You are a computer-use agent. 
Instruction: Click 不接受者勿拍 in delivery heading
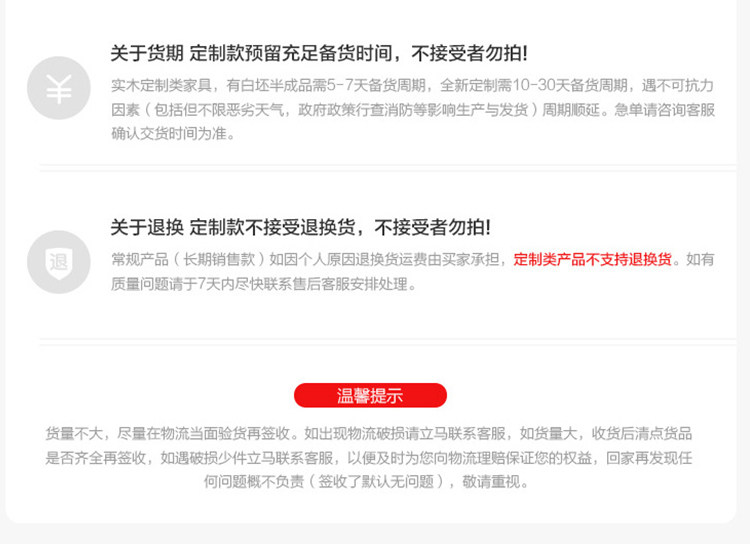[469, 53]
